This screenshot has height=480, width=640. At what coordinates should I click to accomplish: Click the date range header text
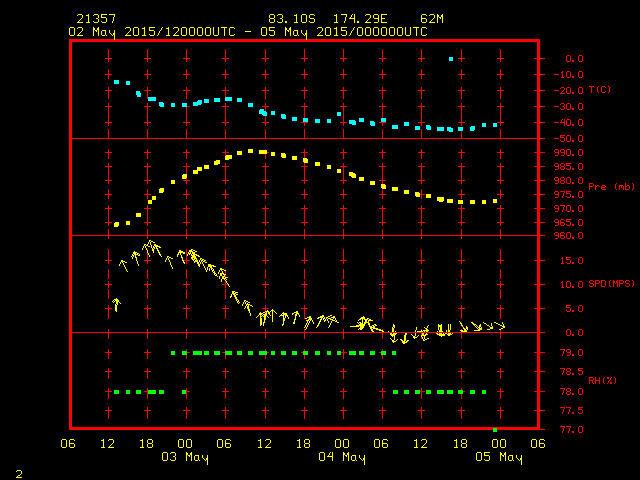(x=248, y=32)
